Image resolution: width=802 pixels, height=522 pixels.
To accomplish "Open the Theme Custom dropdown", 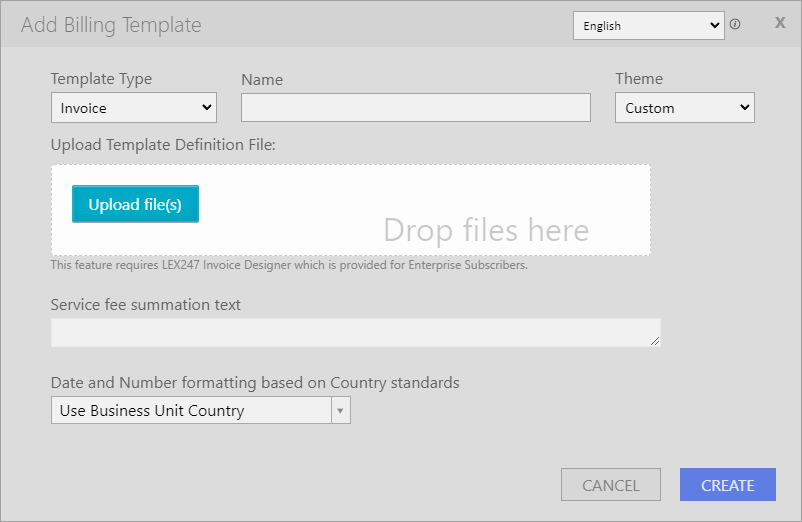I will coord(684,107).
